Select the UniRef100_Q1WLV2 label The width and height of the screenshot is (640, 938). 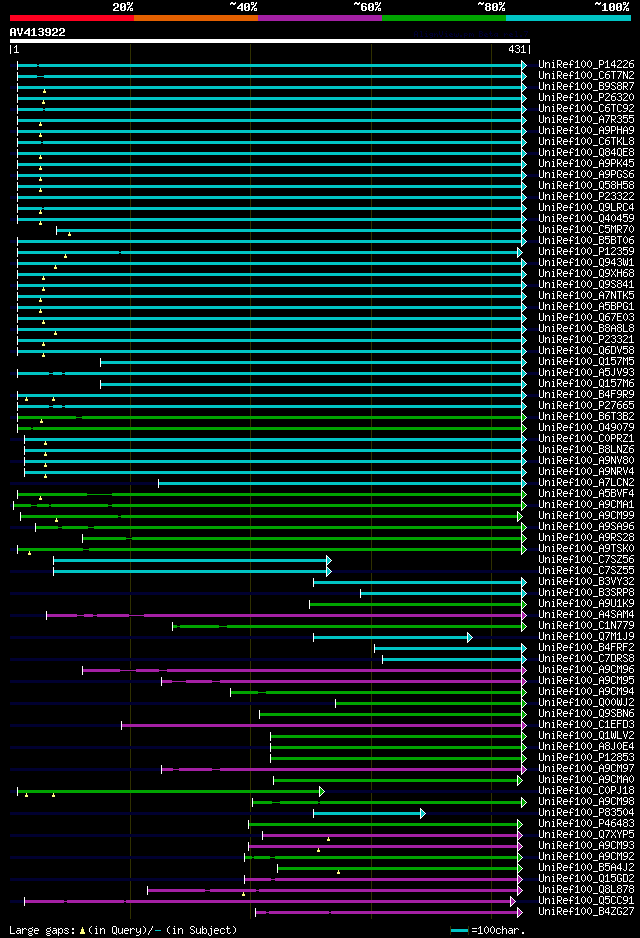tap(586, 735)
